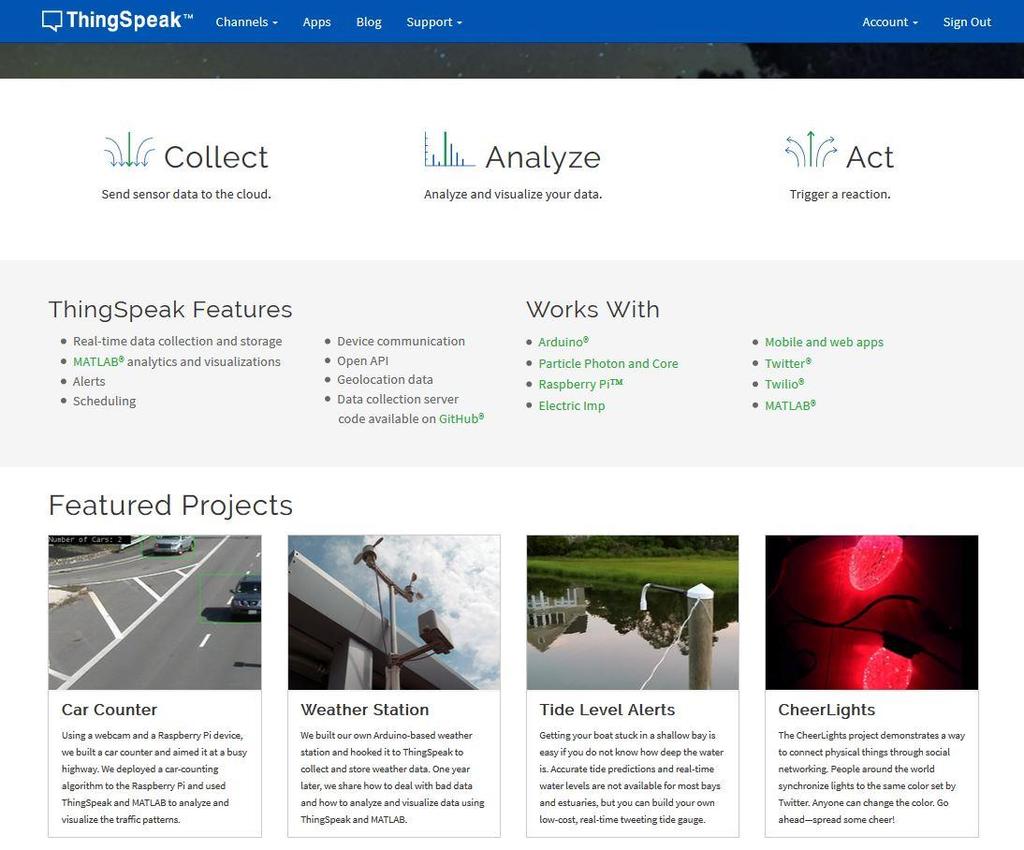Click the ThingSpeak Features heading
This screenshot has width=1024, height=850.
pos(170,309)
